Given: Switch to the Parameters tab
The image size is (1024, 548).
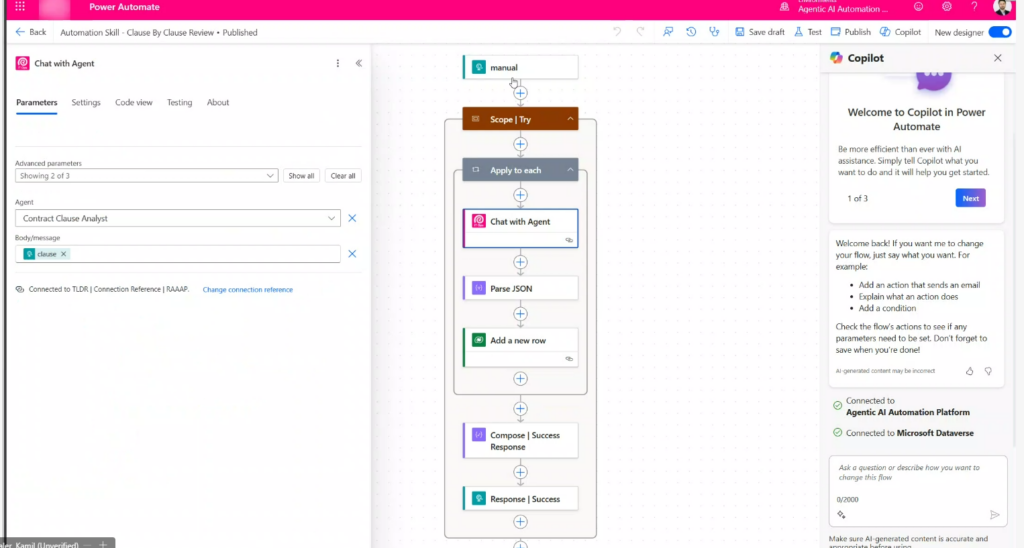Looking at the screenshot, I should coord(37,103).
